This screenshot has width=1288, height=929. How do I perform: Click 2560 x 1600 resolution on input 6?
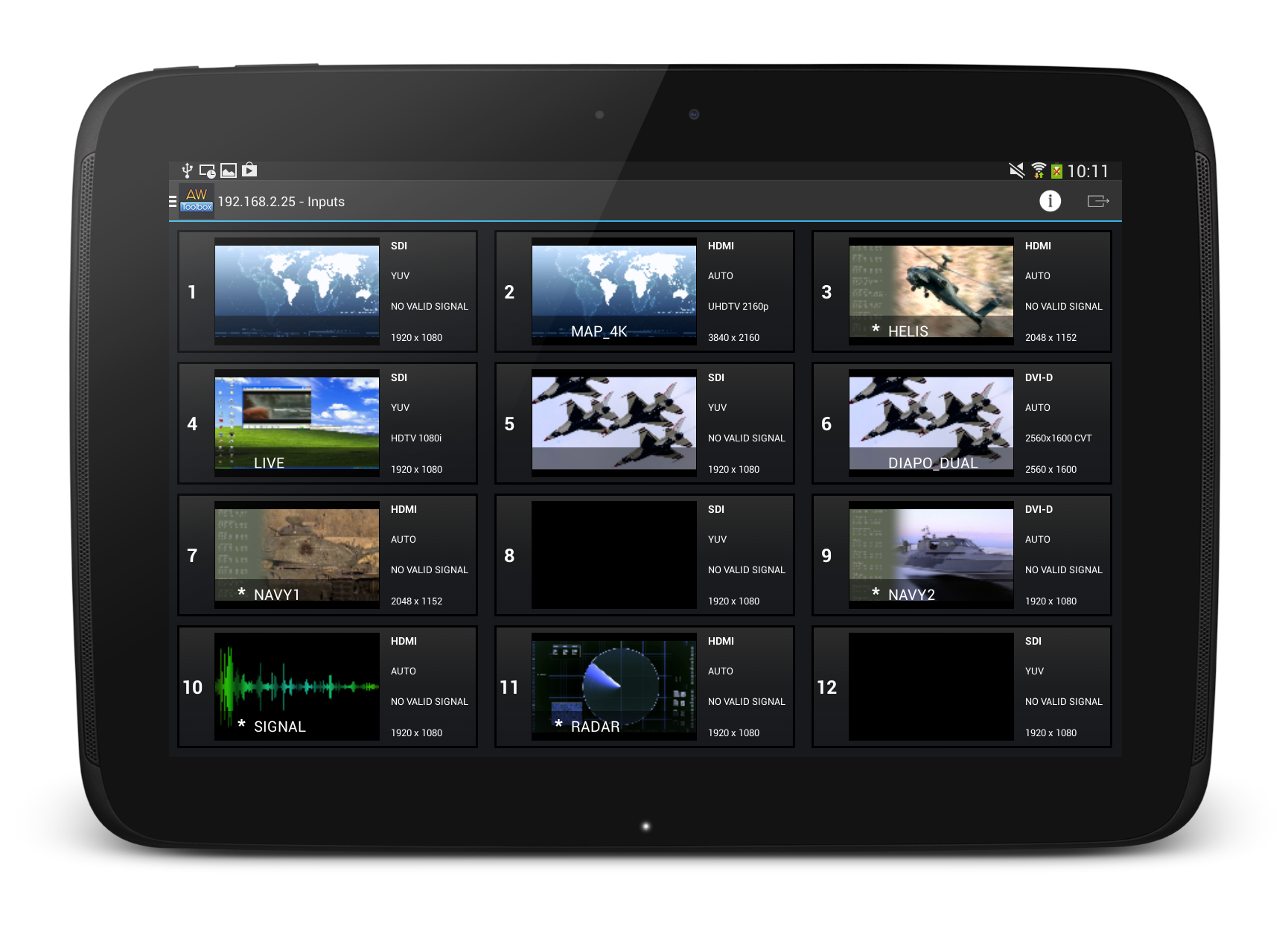click(1051, 470)
